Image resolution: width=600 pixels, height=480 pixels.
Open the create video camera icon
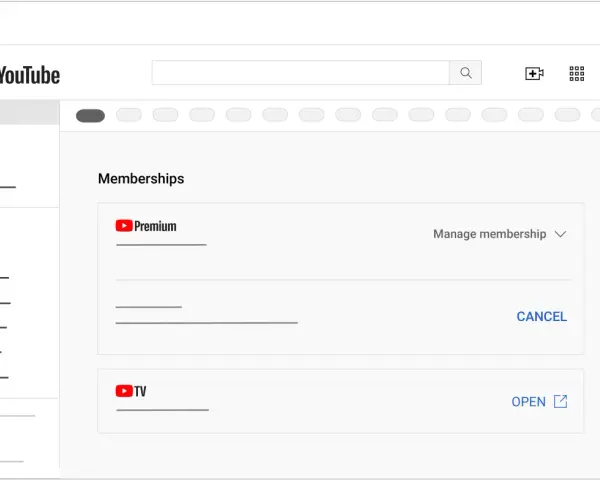click(x=534, y=73)
